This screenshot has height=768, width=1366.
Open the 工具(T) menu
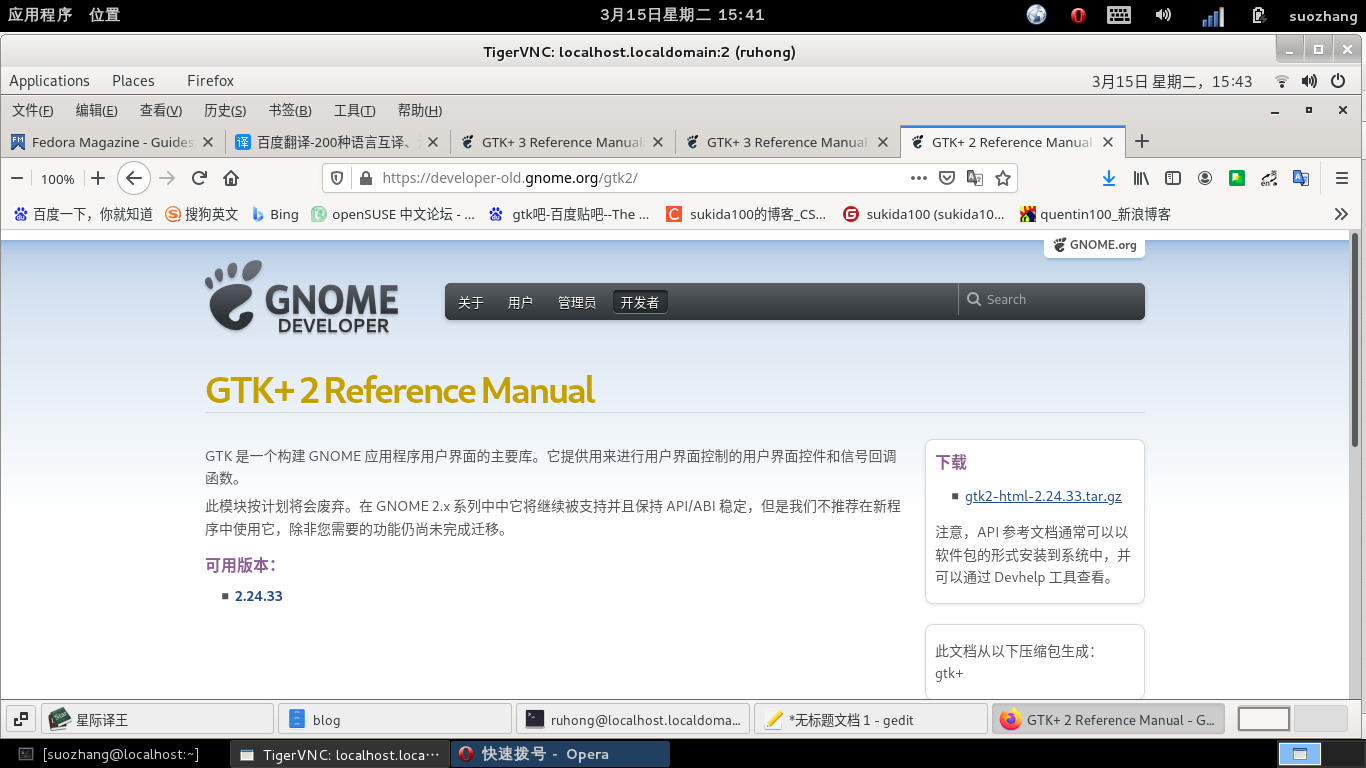pos(354,110)
